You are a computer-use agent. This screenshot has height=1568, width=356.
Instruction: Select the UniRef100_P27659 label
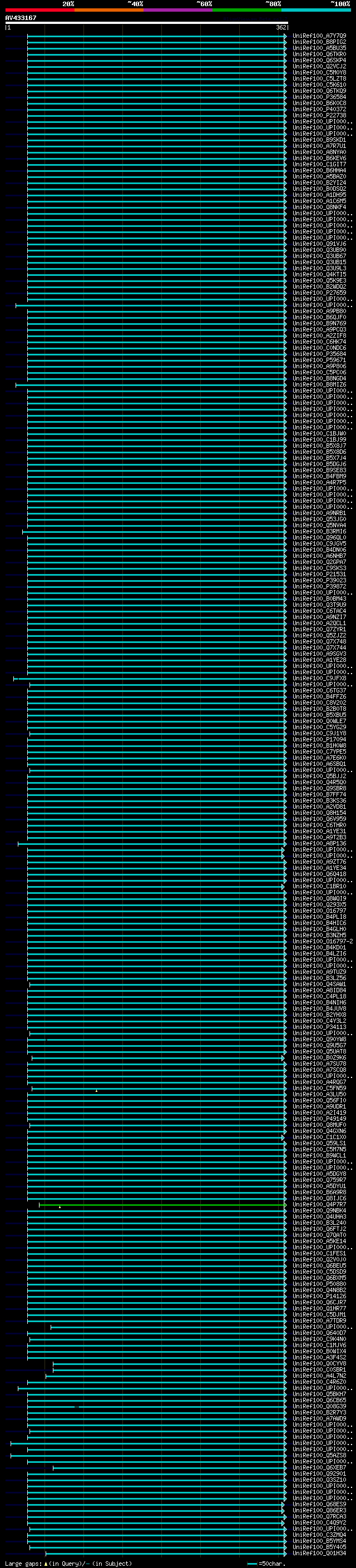click(x=319, y=293)
